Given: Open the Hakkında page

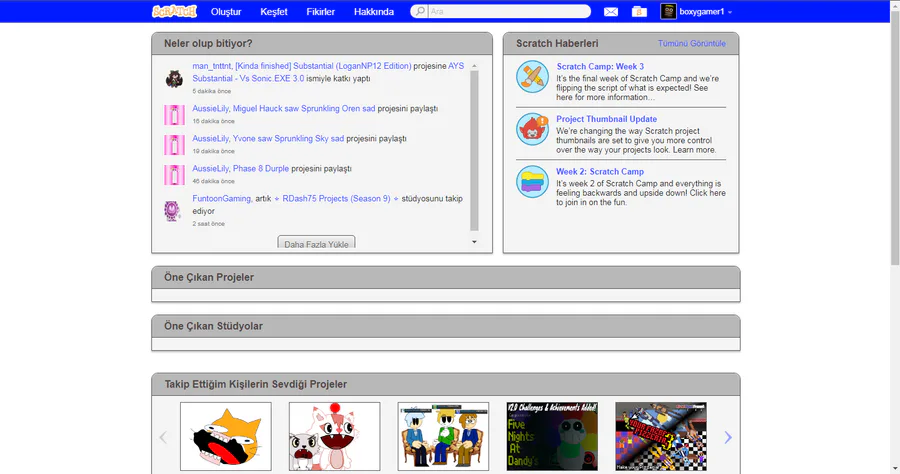Looking at the screenshot, I should coord(374,11).
